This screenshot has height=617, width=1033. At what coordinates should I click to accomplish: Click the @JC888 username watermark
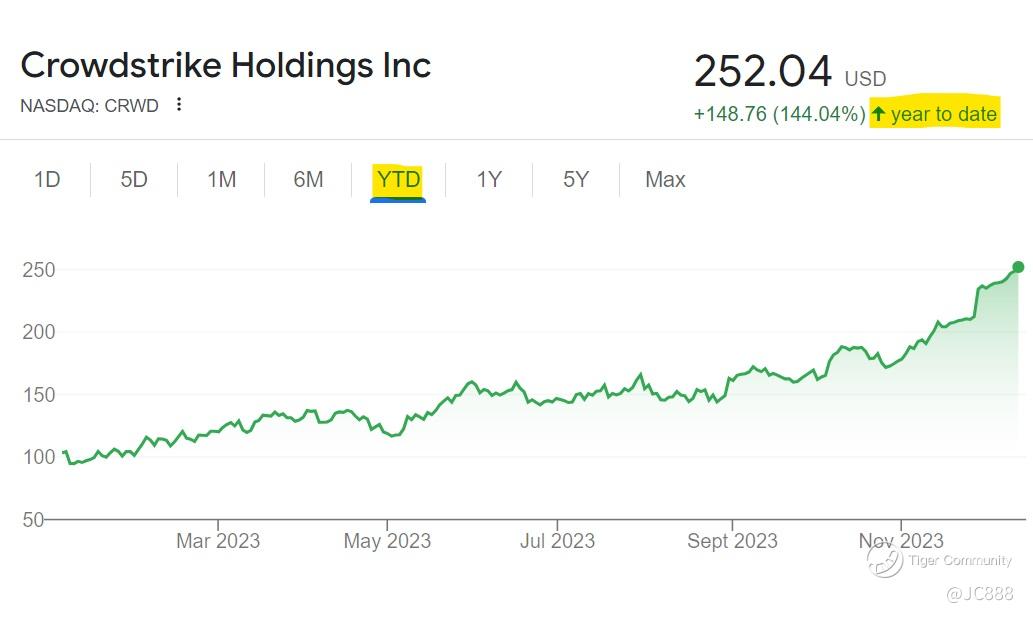tap(980, 594)
